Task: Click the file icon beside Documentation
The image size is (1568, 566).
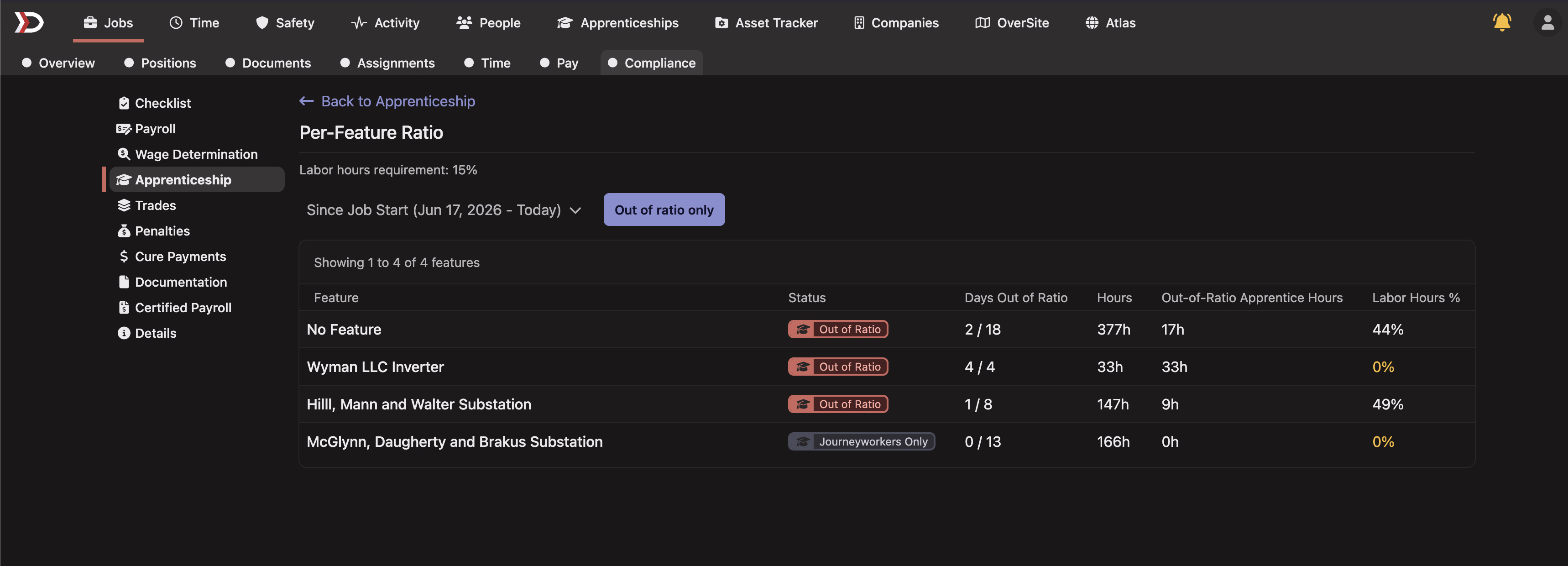Action: 124,282
